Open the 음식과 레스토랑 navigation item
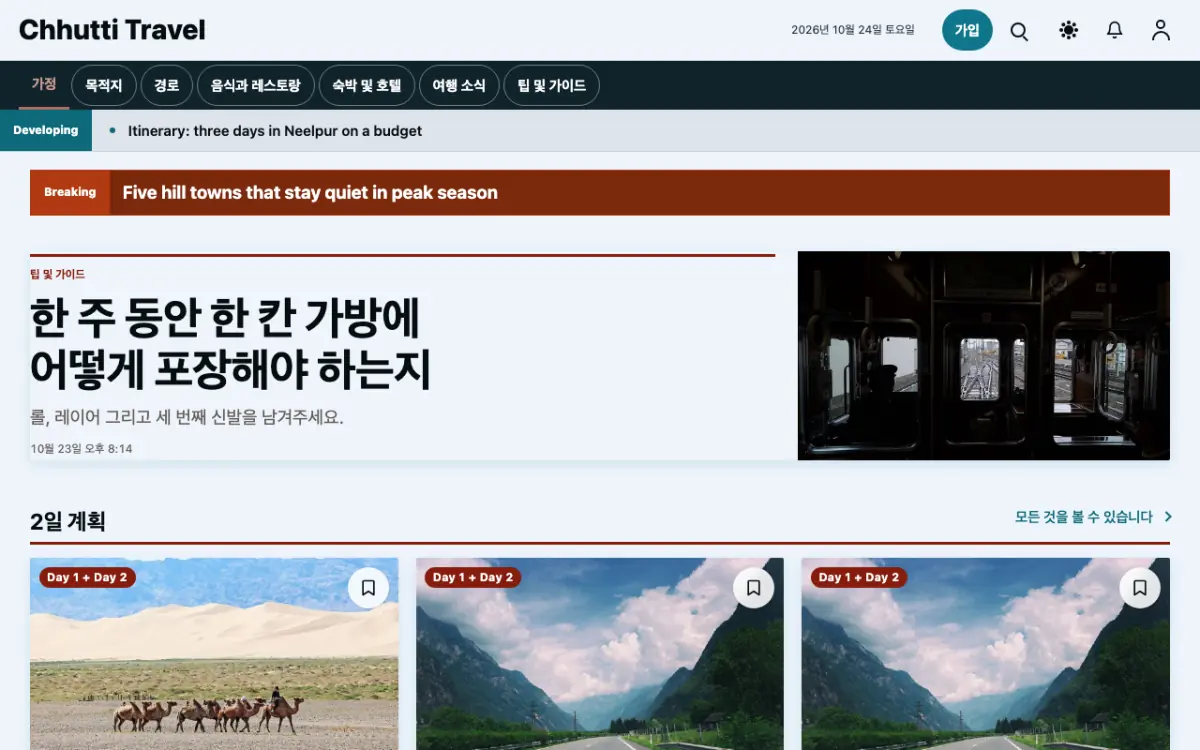 [x=256, y=86]
